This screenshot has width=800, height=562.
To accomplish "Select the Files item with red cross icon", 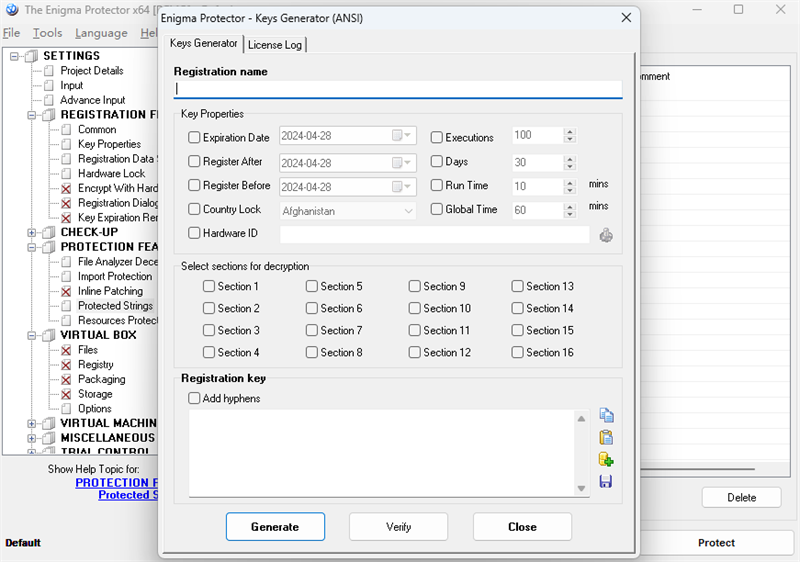I will click(x=66, y=350).
